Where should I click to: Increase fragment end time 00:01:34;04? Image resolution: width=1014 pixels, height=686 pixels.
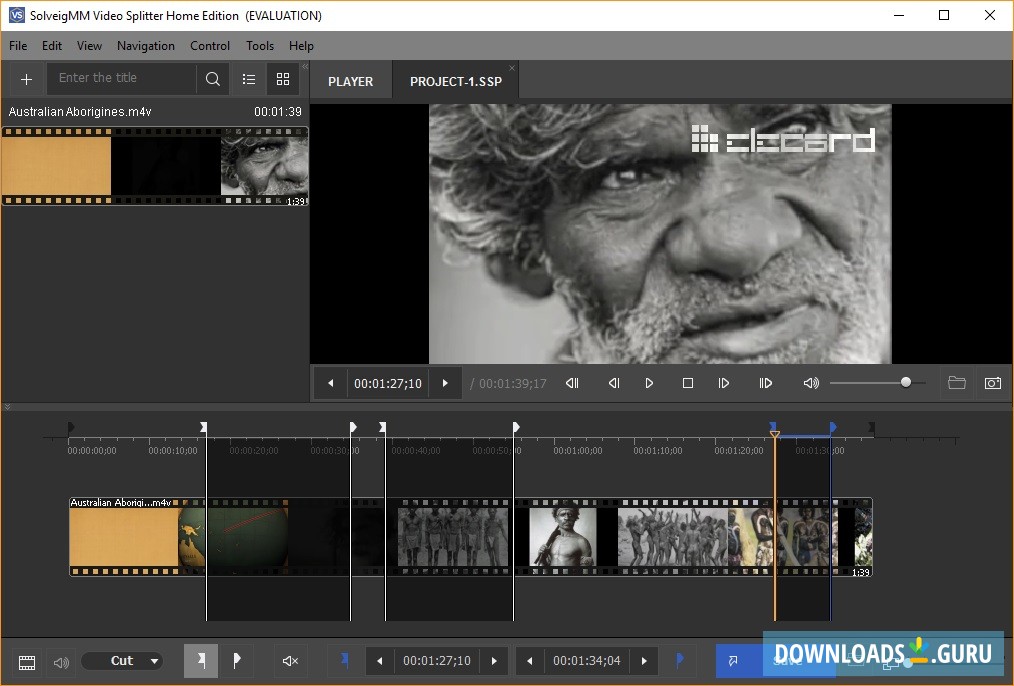pyautogui.click(x=644, y=661)
